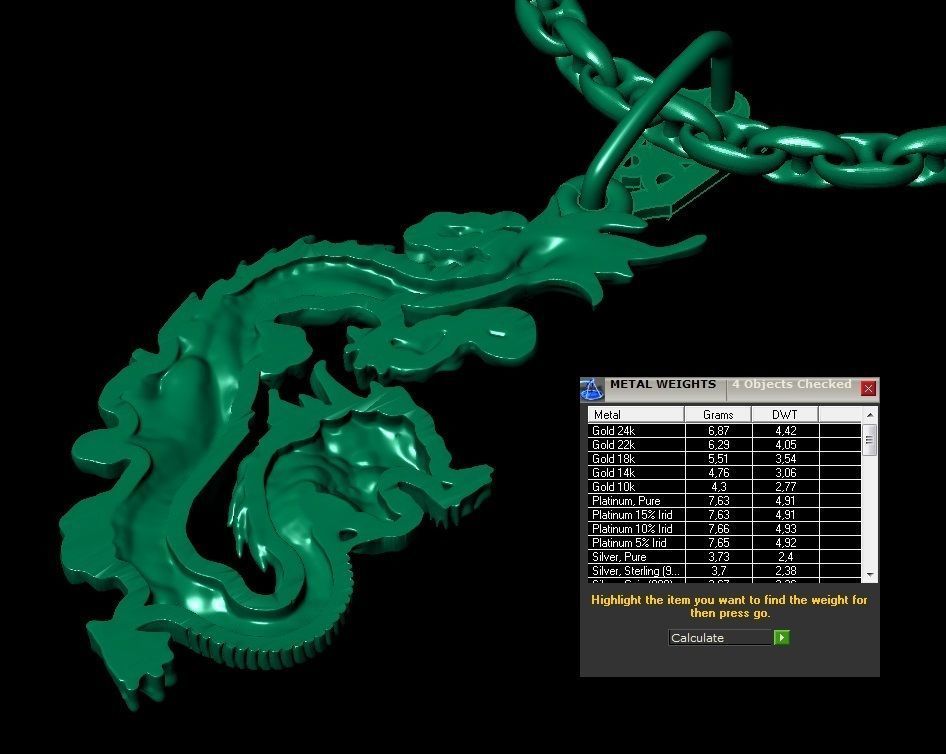This screenshot has height=754, width=946.
Task: Click the green go arrow beside Calculate
Action: (781, 638)
